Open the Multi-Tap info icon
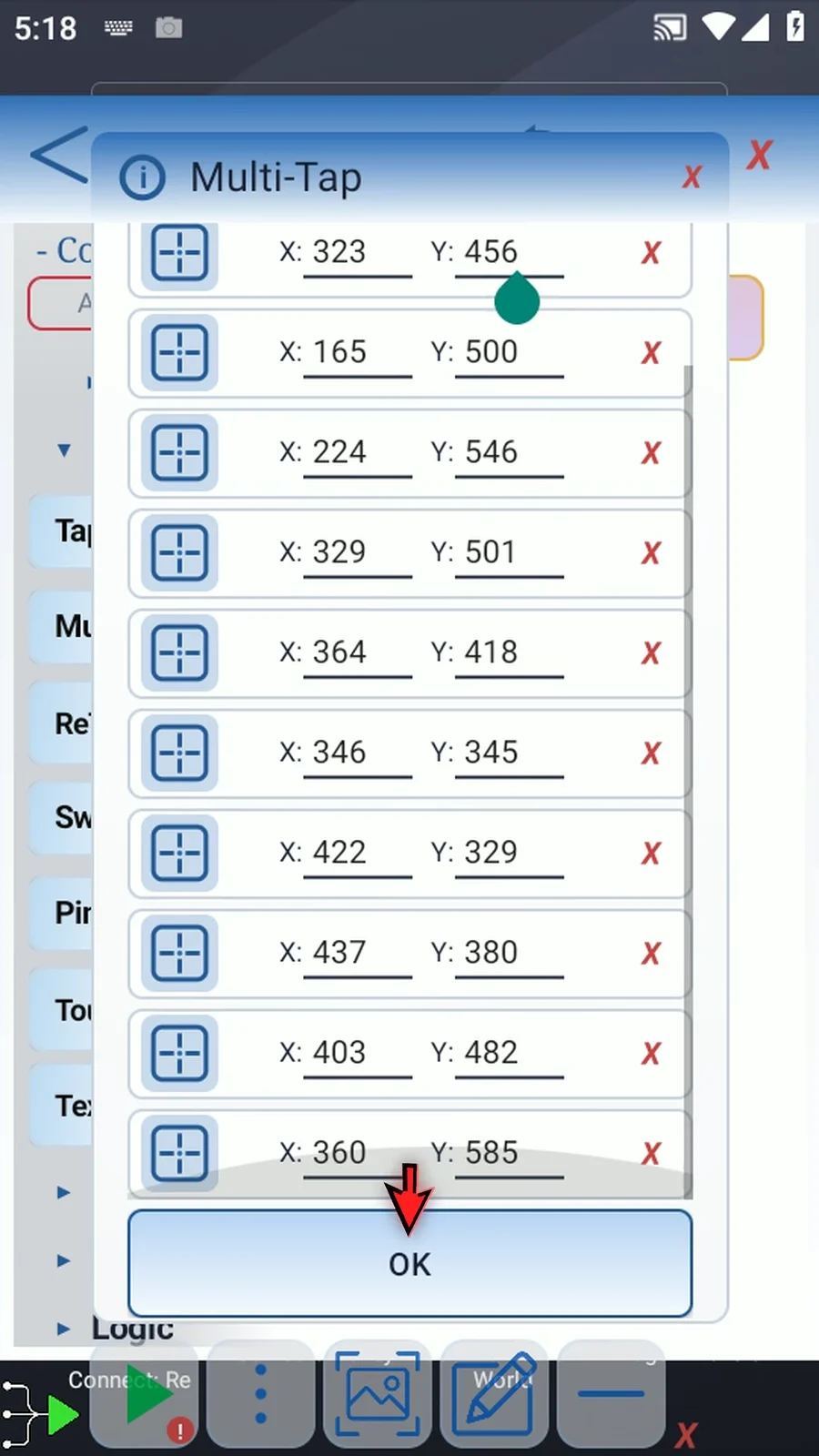 tap(143, 177)
